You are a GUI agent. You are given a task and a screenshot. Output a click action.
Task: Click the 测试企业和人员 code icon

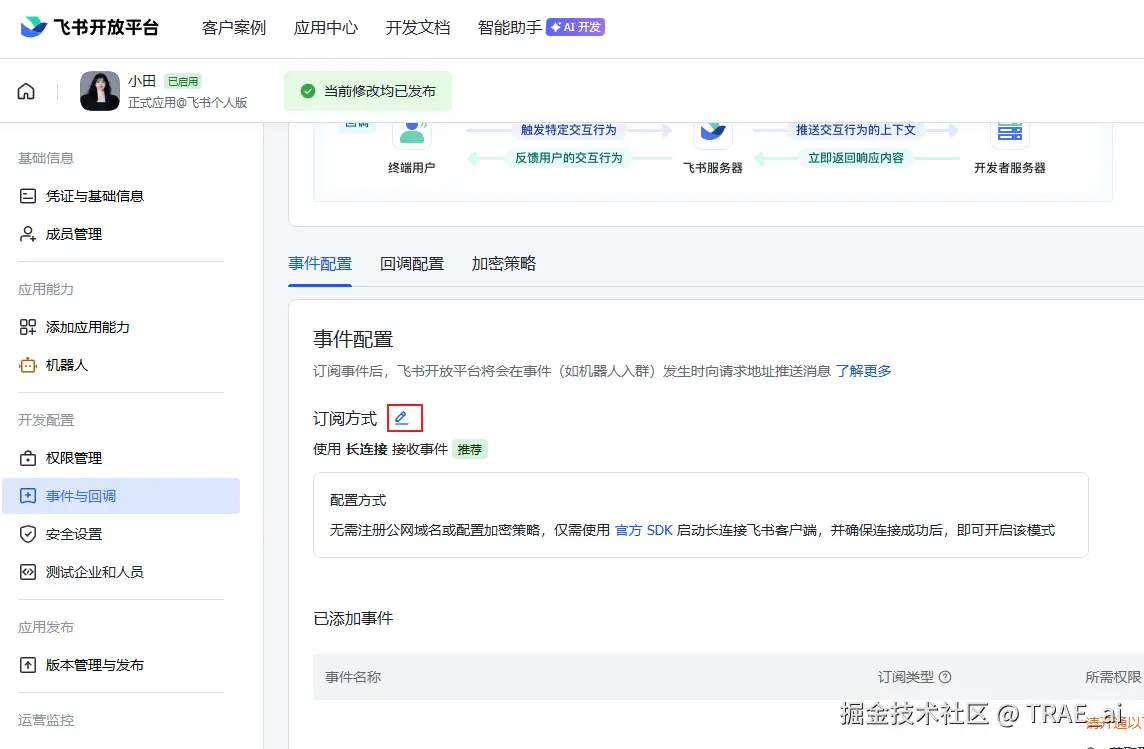(x=28, y=573)
